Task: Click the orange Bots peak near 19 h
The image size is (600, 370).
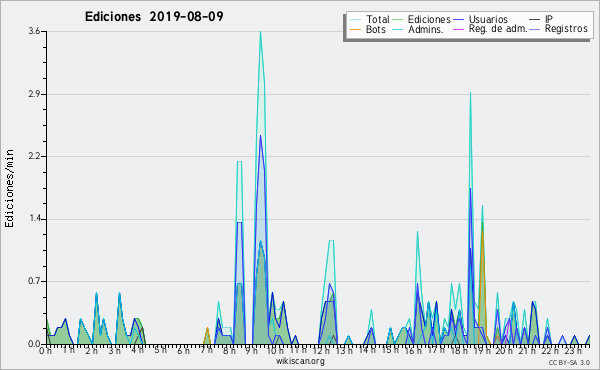Action: pyautogui.click(x=482, y=231)
